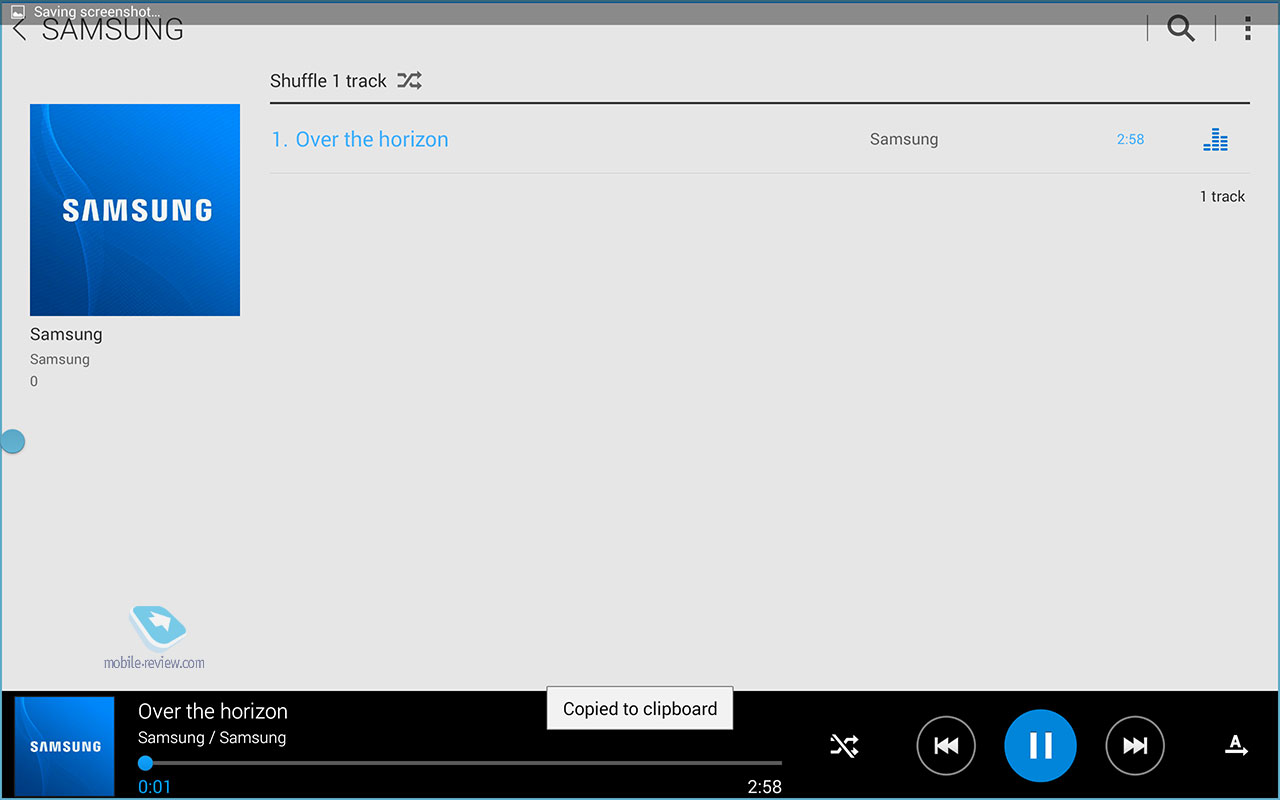The image size is (1280, 800).
Task: Click the SAMSUNG header title
Action: tap(112, 30)
